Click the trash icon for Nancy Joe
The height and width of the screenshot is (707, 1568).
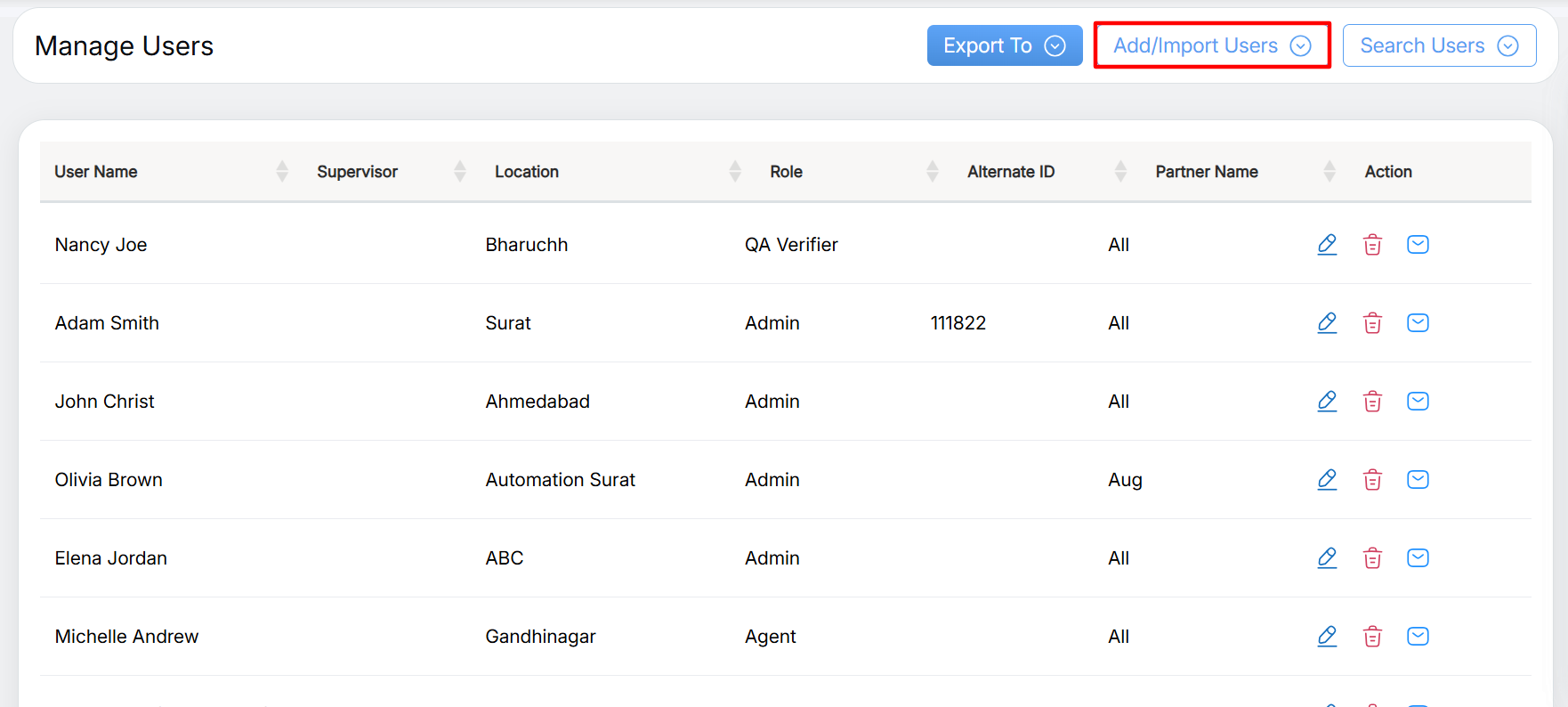[1372, 244]
